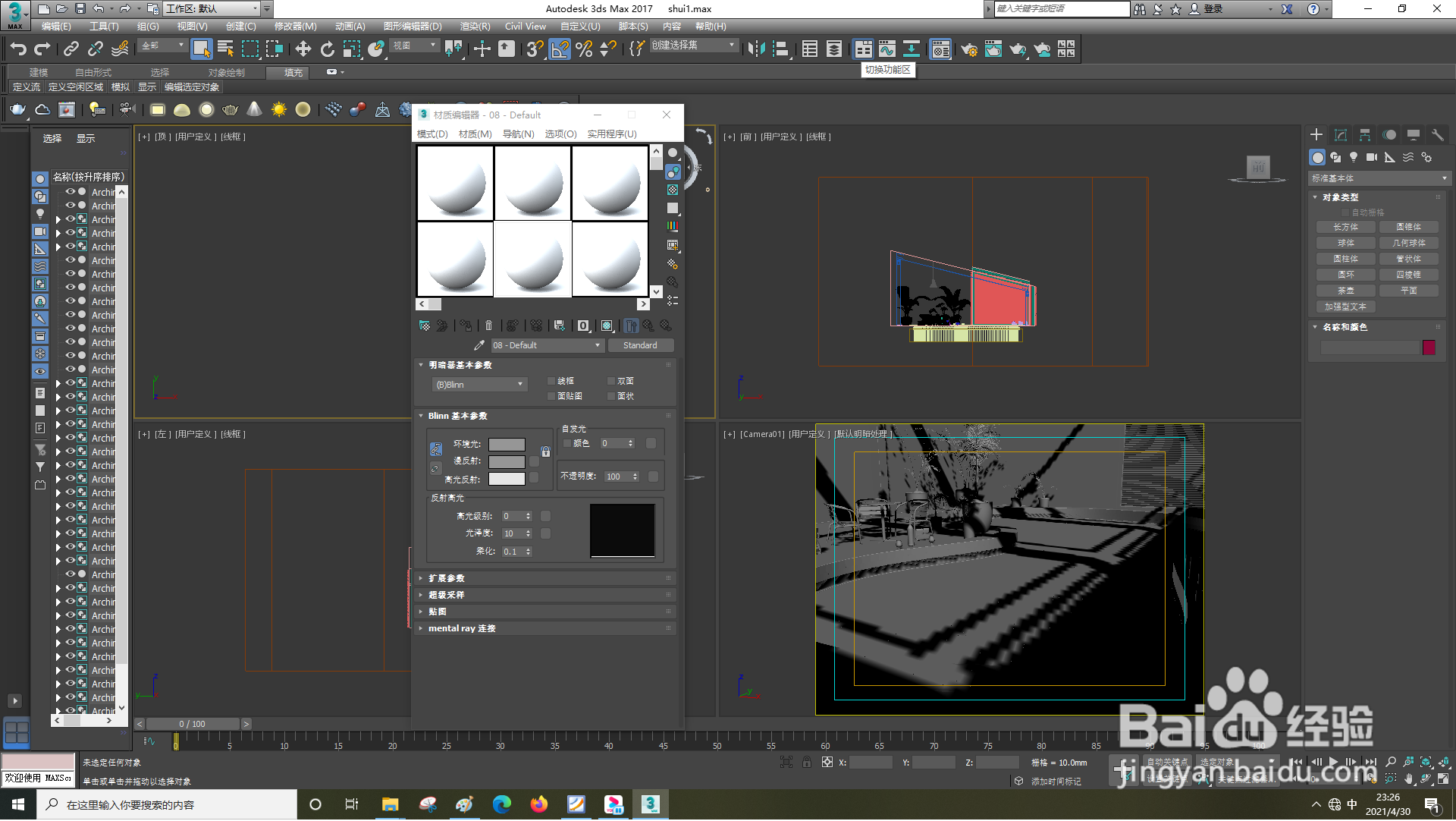
Task: Check the 颜色 self-illumination checkbox
Action: (567, 443)
